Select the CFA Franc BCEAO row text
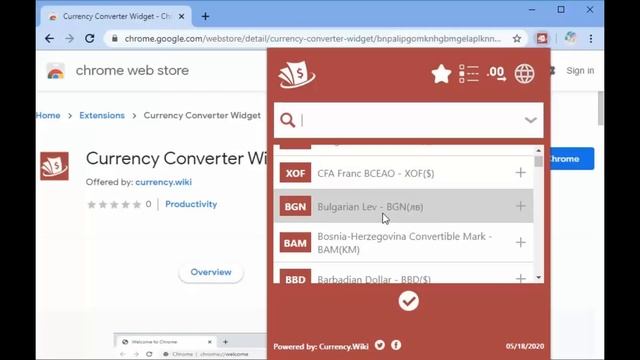Screen dimensions: 640x360 376,173
